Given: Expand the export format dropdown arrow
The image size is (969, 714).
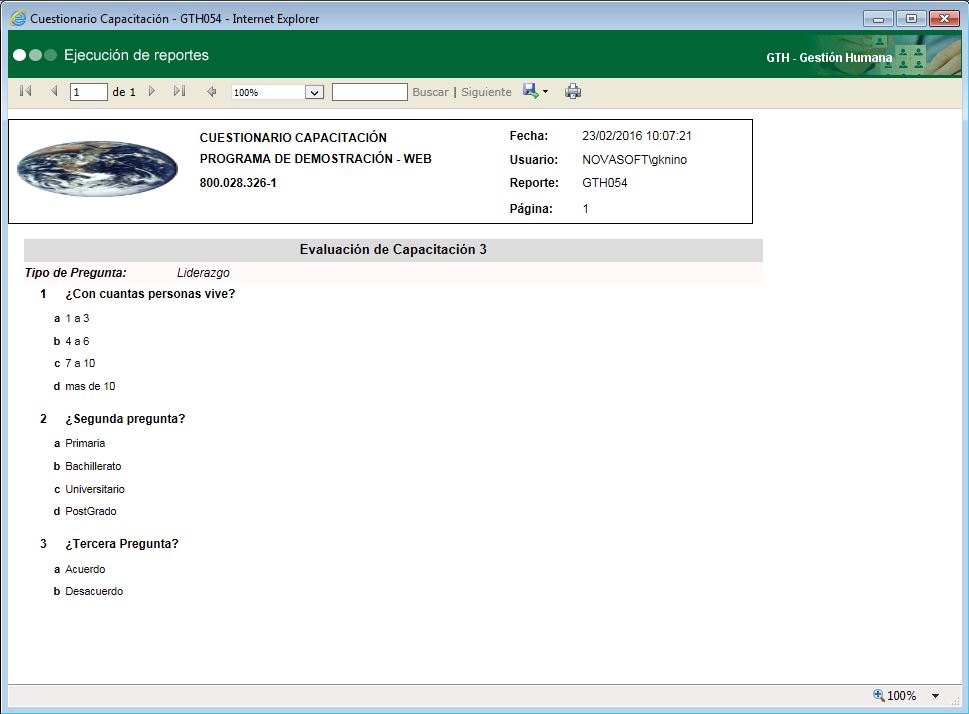Looking at the screenshot, I should tap(544, 91).
